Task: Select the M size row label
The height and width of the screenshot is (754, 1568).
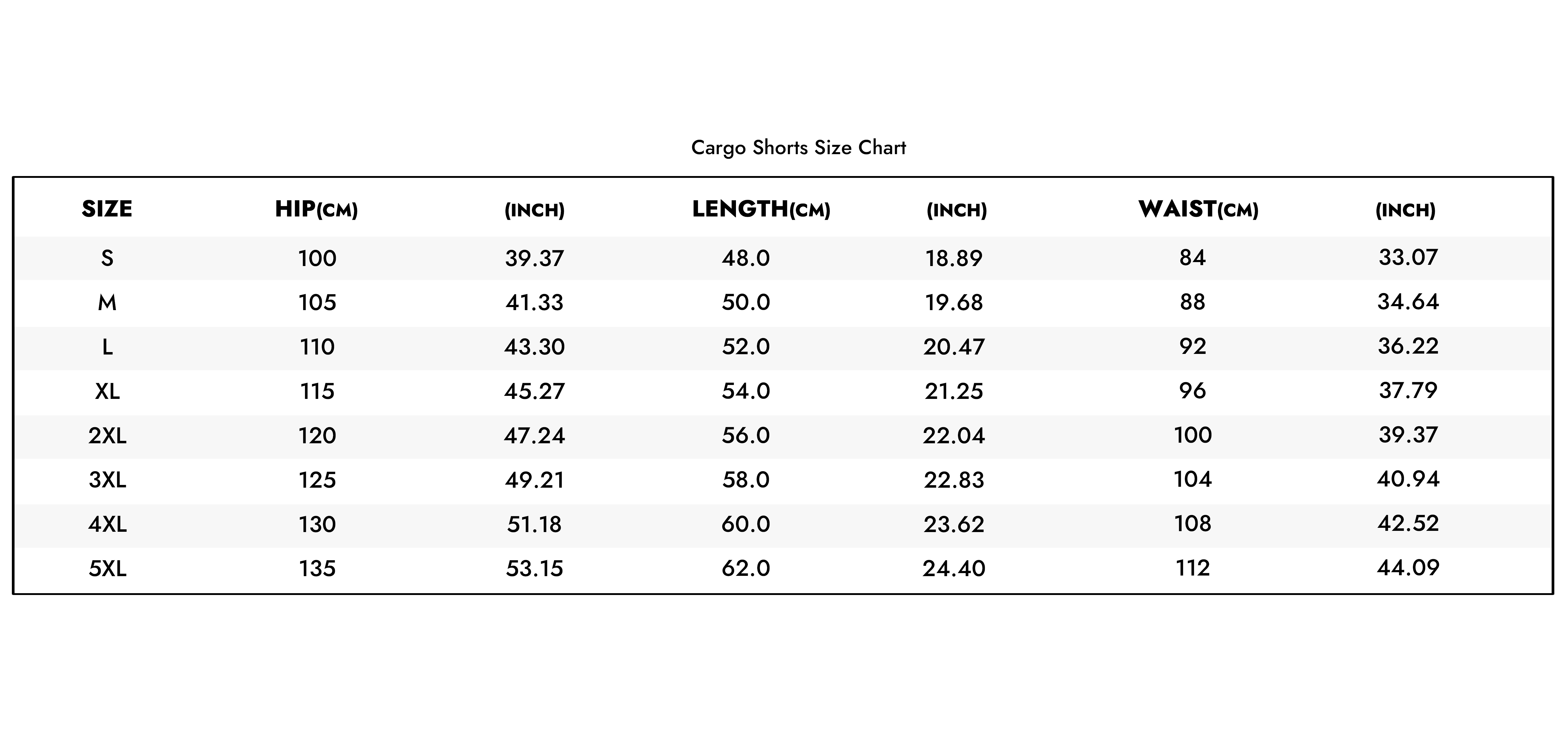Action: coord(107,303)
